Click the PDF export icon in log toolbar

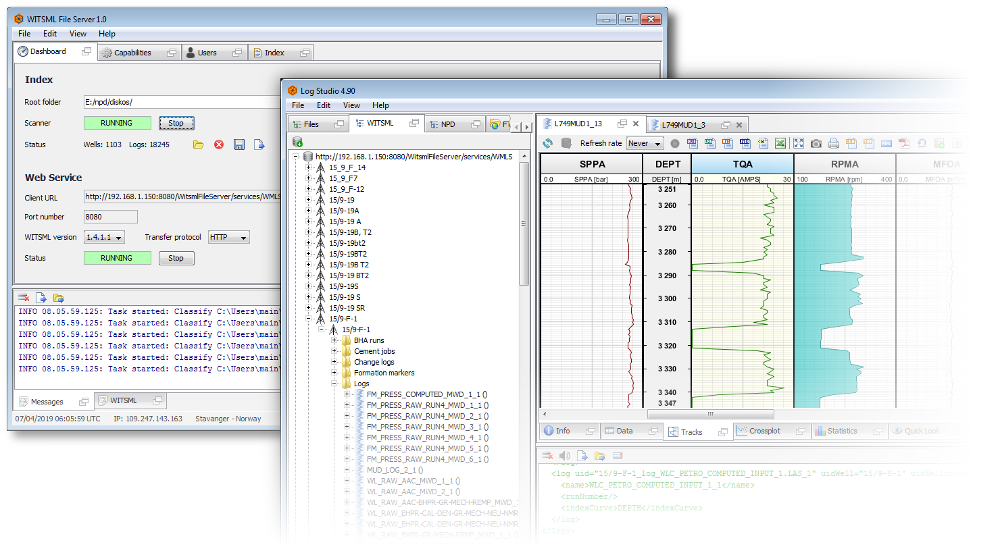[x=904, y=144]
